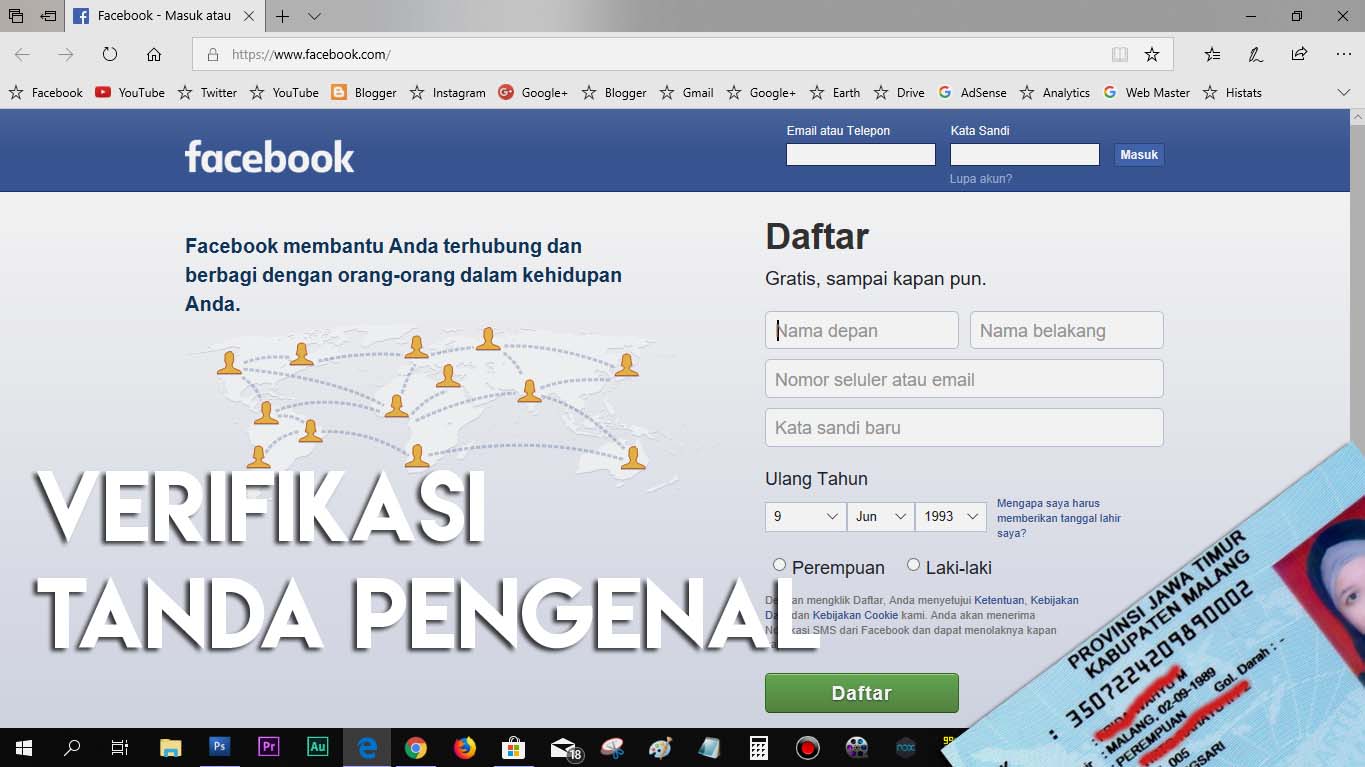The image size is (1365, 767).
Task: Click the browser forward arrow
Action: (x=66, y=54)
